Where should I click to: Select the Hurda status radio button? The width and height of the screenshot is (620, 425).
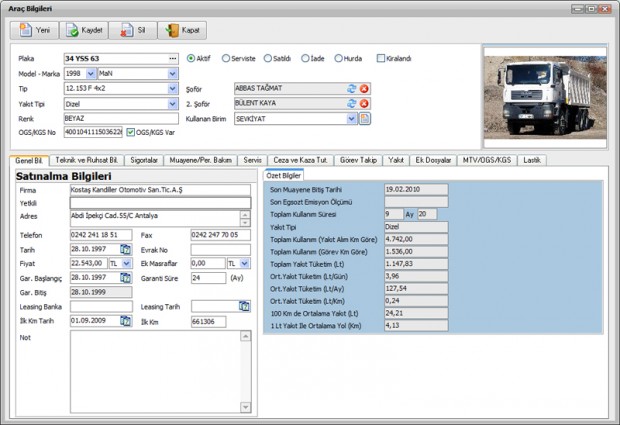coord(338,59)
